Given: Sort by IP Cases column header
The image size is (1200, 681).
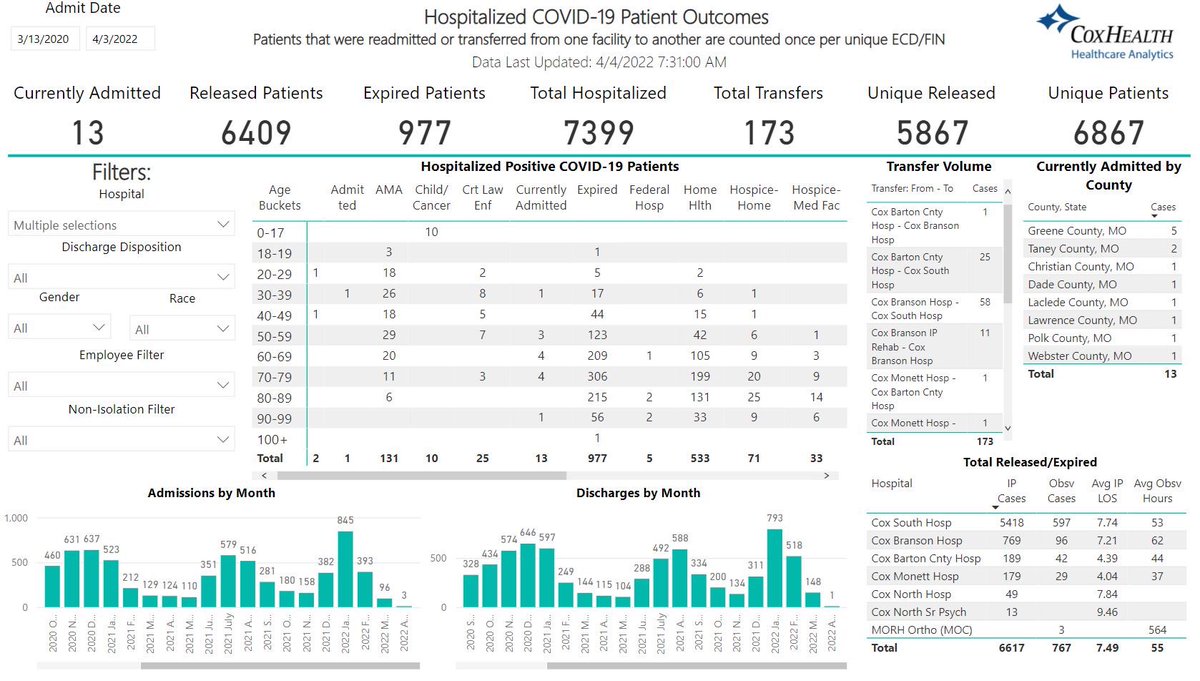Looking at the screenshot, I should click(1012, 490).
